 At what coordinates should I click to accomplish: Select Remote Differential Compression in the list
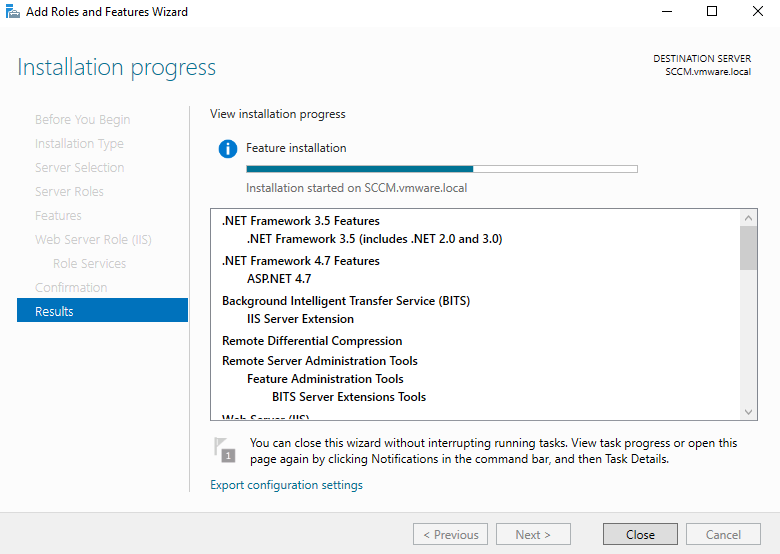click(x=312, y=341)
